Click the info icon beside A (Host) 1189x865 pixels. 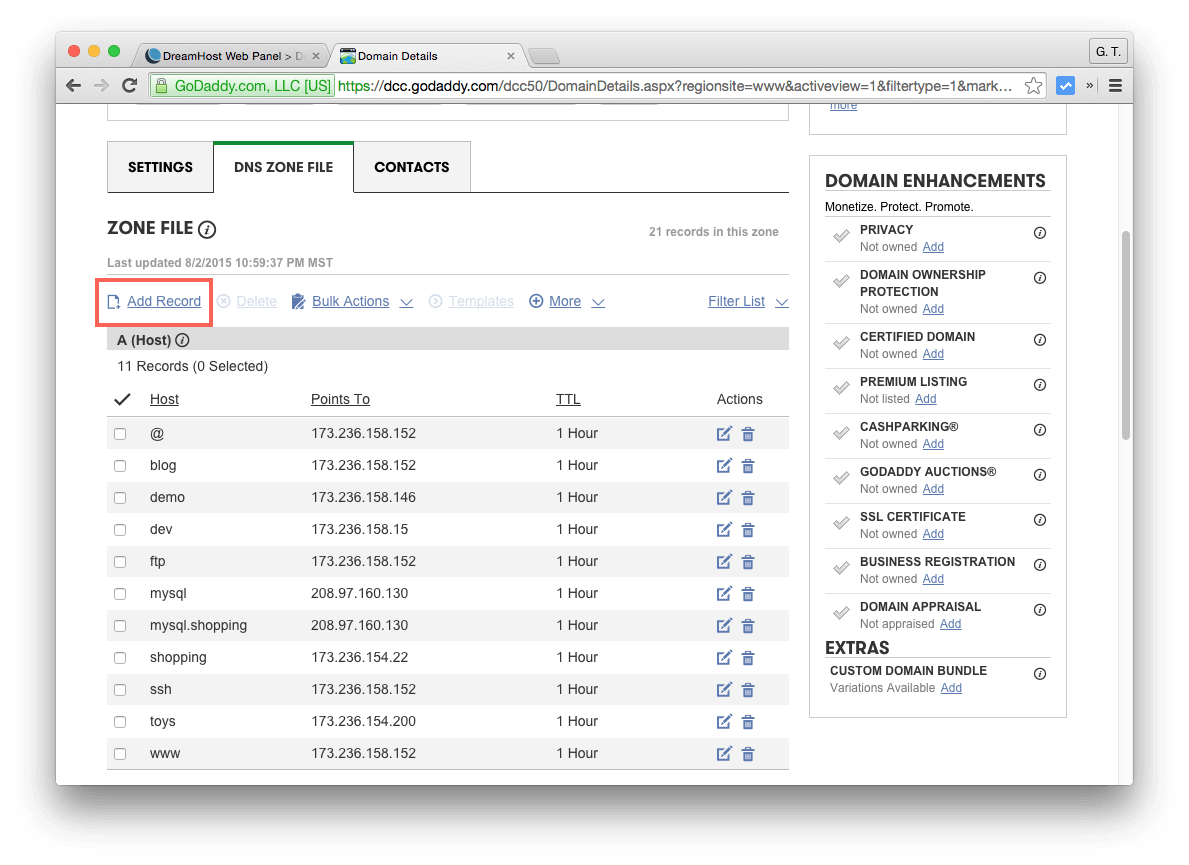181,340
